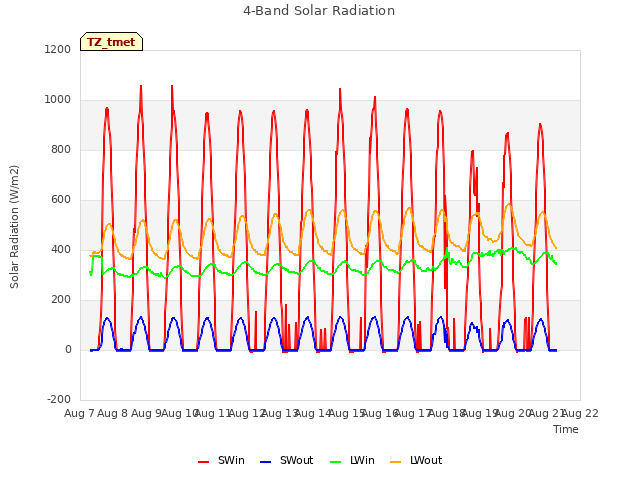
Task: Click the chart title 4-Band Solar Radiation
Action: point(319,11)
